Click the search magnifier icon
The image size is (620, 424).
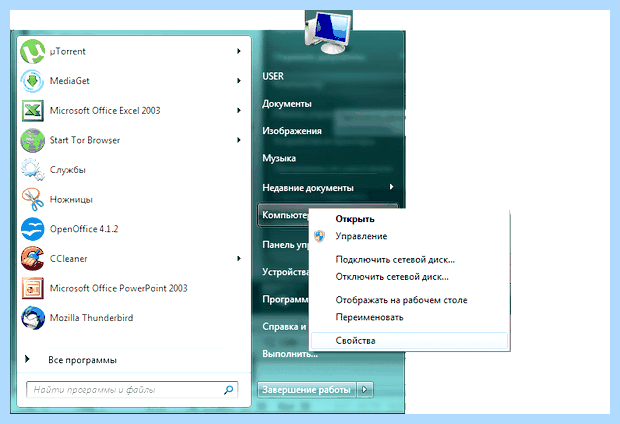(229, 390)
